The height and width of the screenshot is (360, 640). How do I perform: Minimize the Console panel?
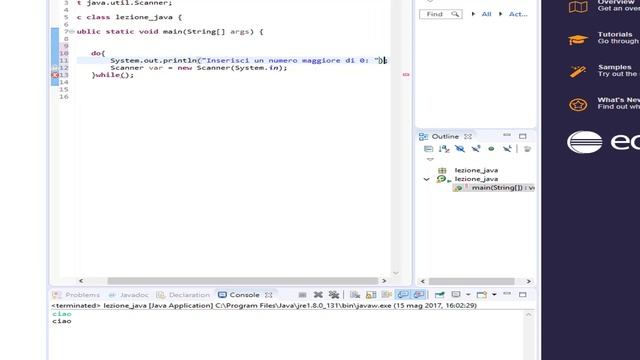click(x=507, y=294)
